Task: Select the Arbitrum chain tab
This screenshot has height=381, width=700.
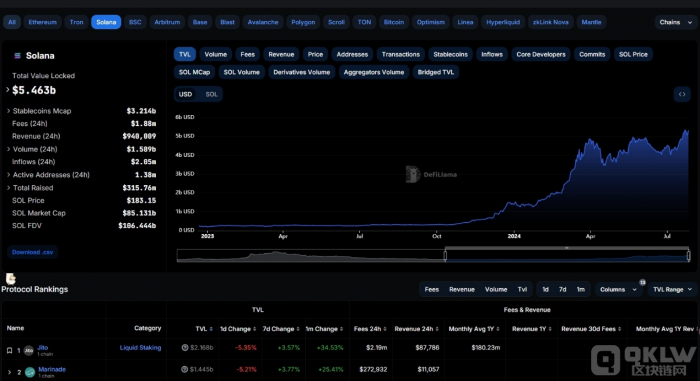Action: 167,22
